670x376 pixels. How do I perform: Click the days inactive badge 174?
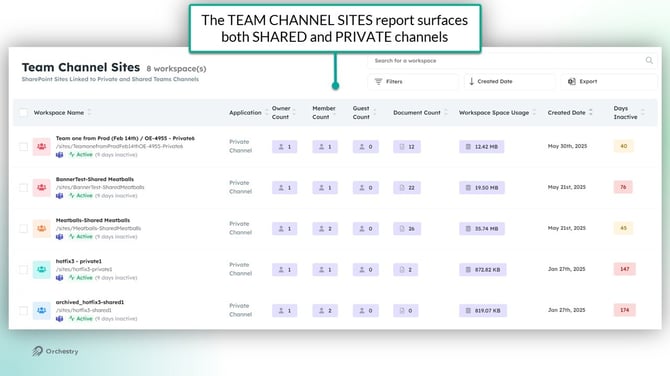point(625,310)
